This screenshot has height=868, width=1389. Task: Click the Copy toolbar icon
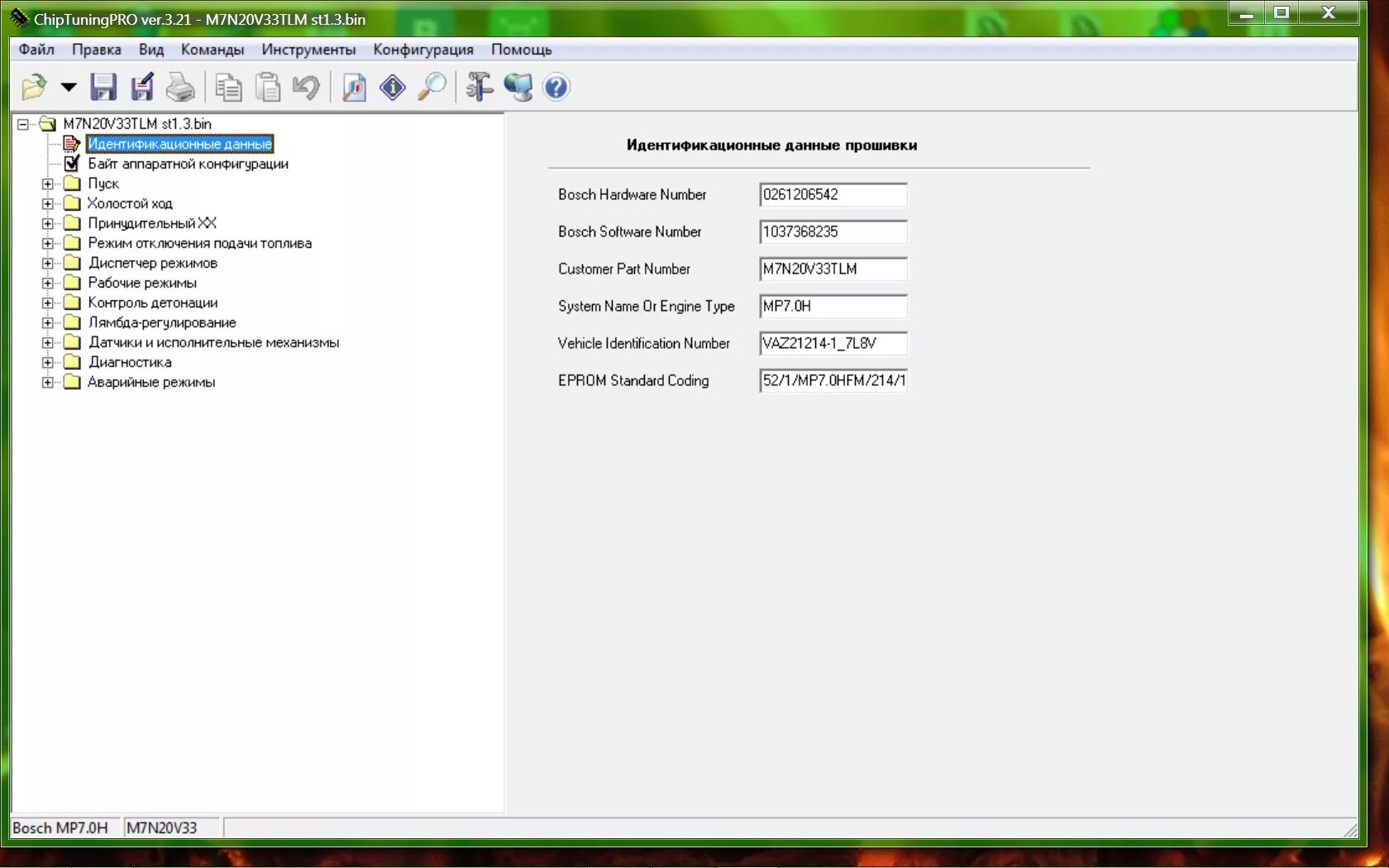click(229, 87)
